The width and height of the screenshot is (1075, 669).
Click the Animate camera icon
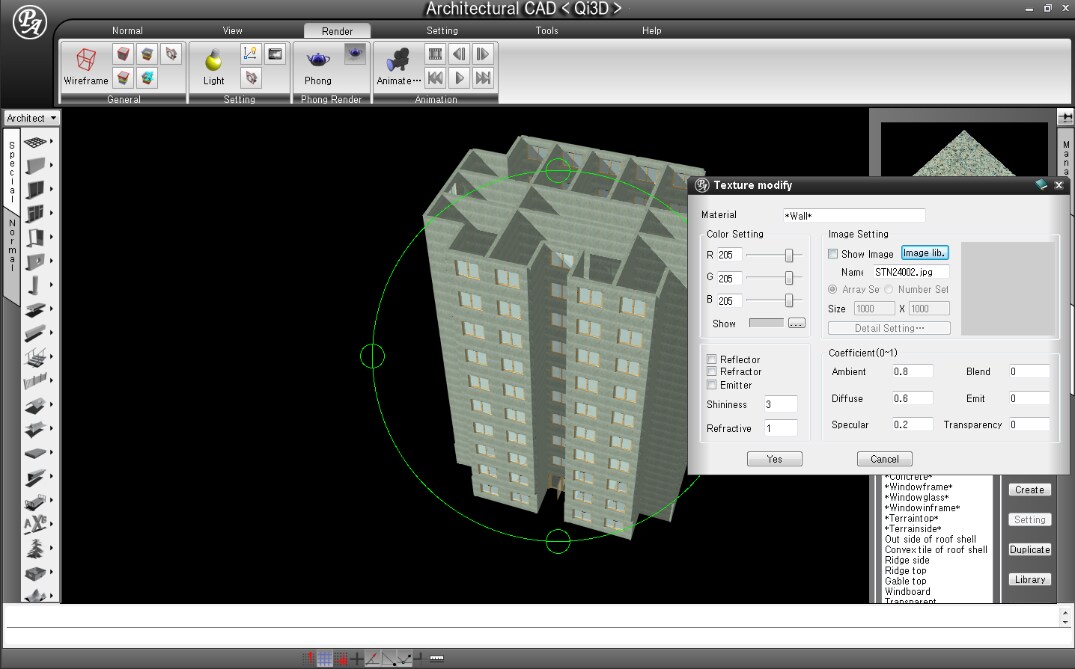(398, 62)
